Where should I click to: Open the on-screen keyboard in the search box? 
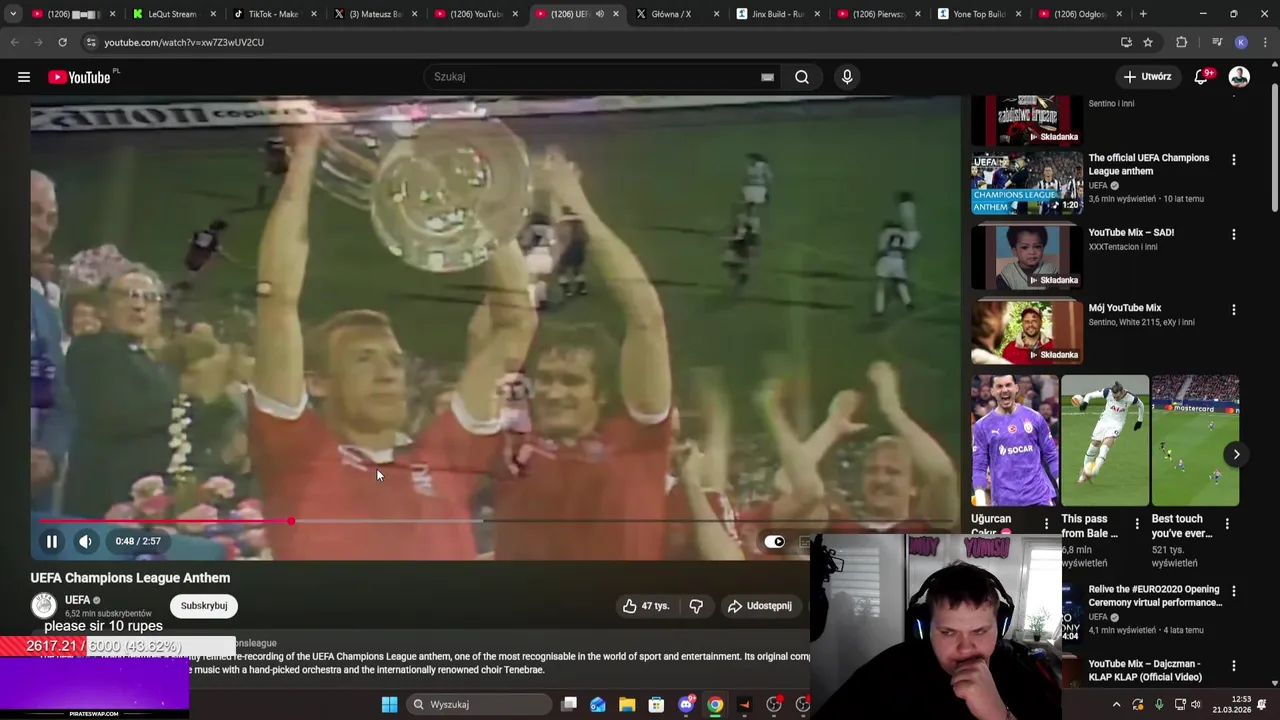(x=767, y=77)
